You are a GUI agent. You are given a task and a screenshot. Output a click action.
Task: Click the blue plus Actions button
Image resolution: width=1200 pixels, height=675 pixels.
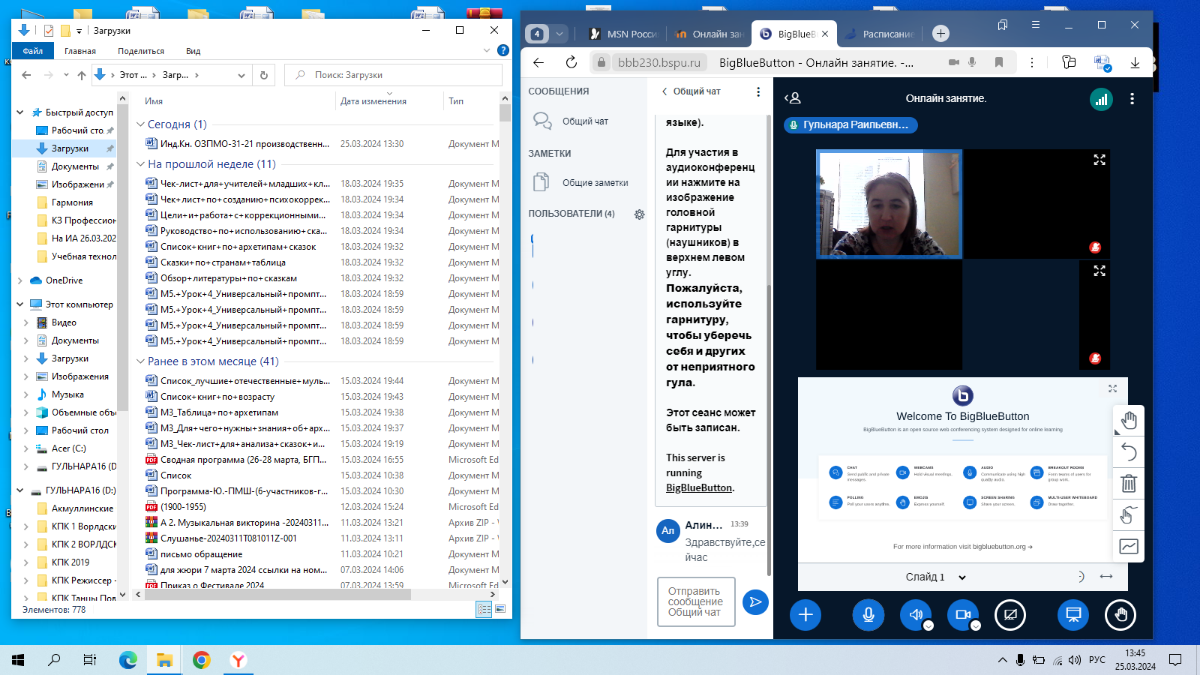806,615
